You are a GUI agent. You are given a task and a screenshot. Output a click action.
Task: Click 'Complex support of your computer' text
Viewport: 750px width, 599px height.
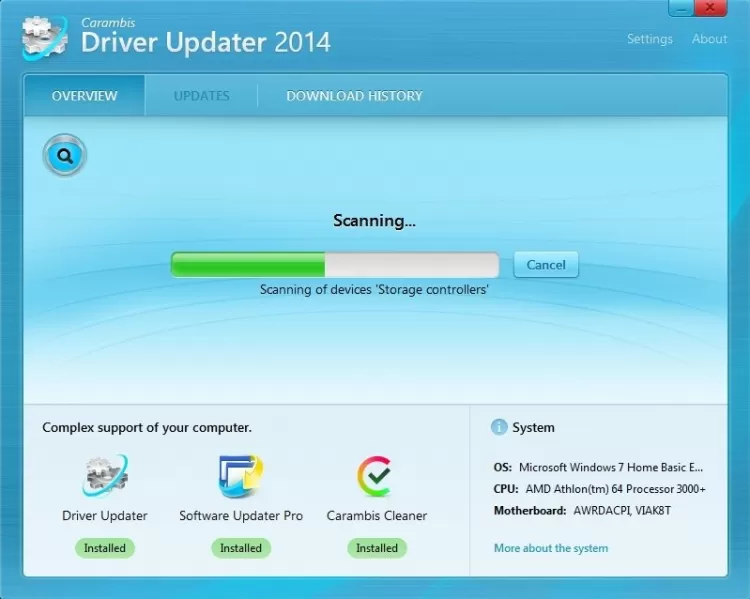pyautogui.click(x=147, y=427)
